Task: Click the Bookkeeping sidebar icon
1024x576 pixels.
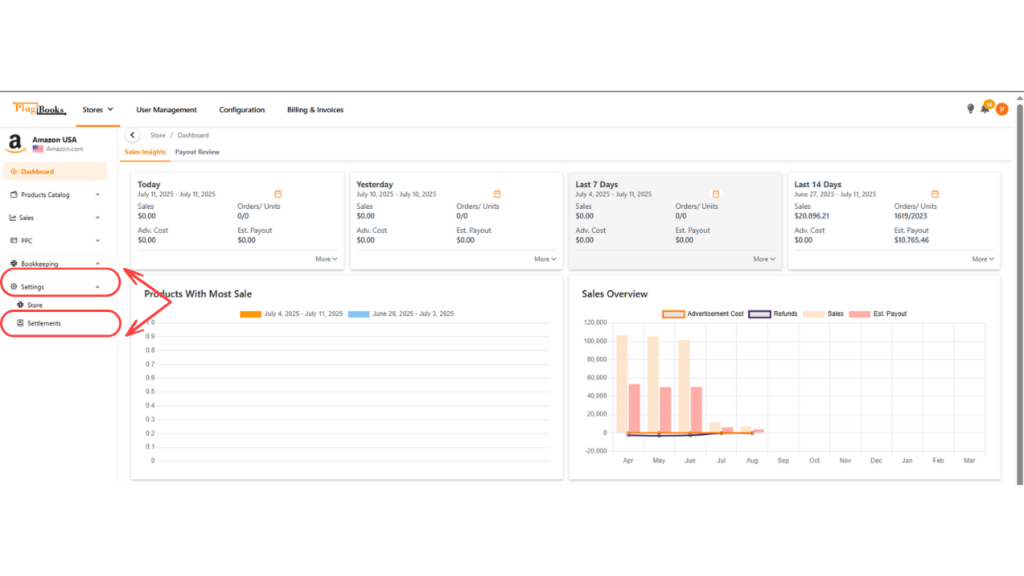Action: (x=14, y=263)
